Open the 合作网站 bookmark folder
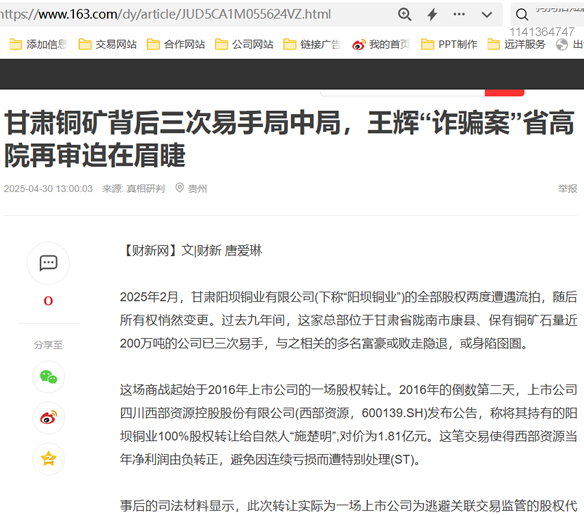 176,44
